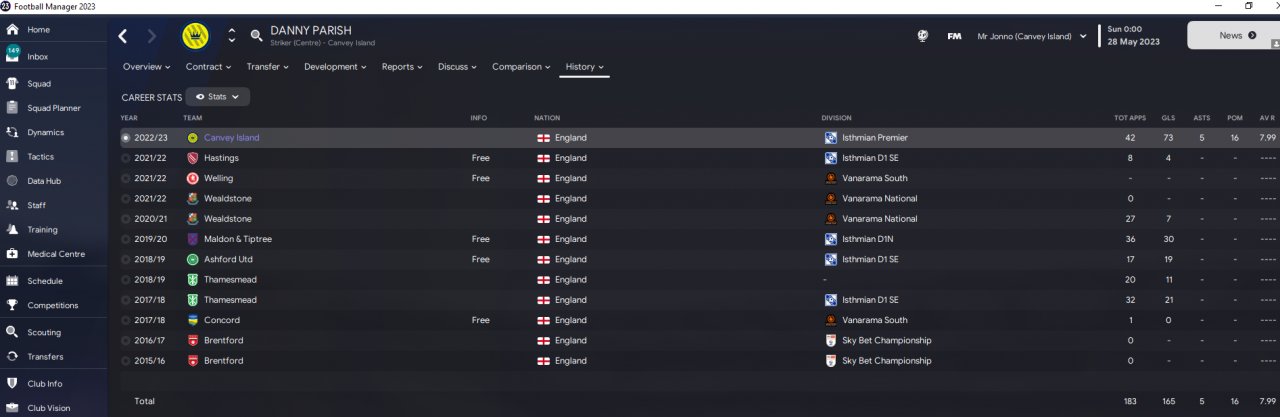Open the Comparison tab menu
The height and width of the screenshot is (417, 1280).
pos(520,67)
